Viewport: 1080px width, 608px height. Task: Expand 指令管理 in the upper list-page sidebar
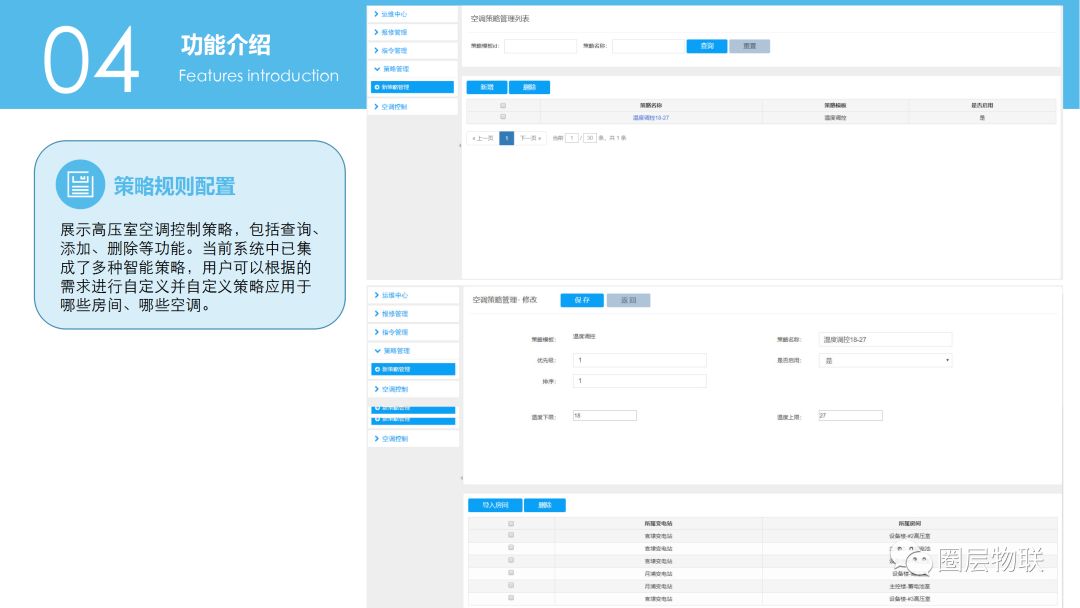[413, 50]
